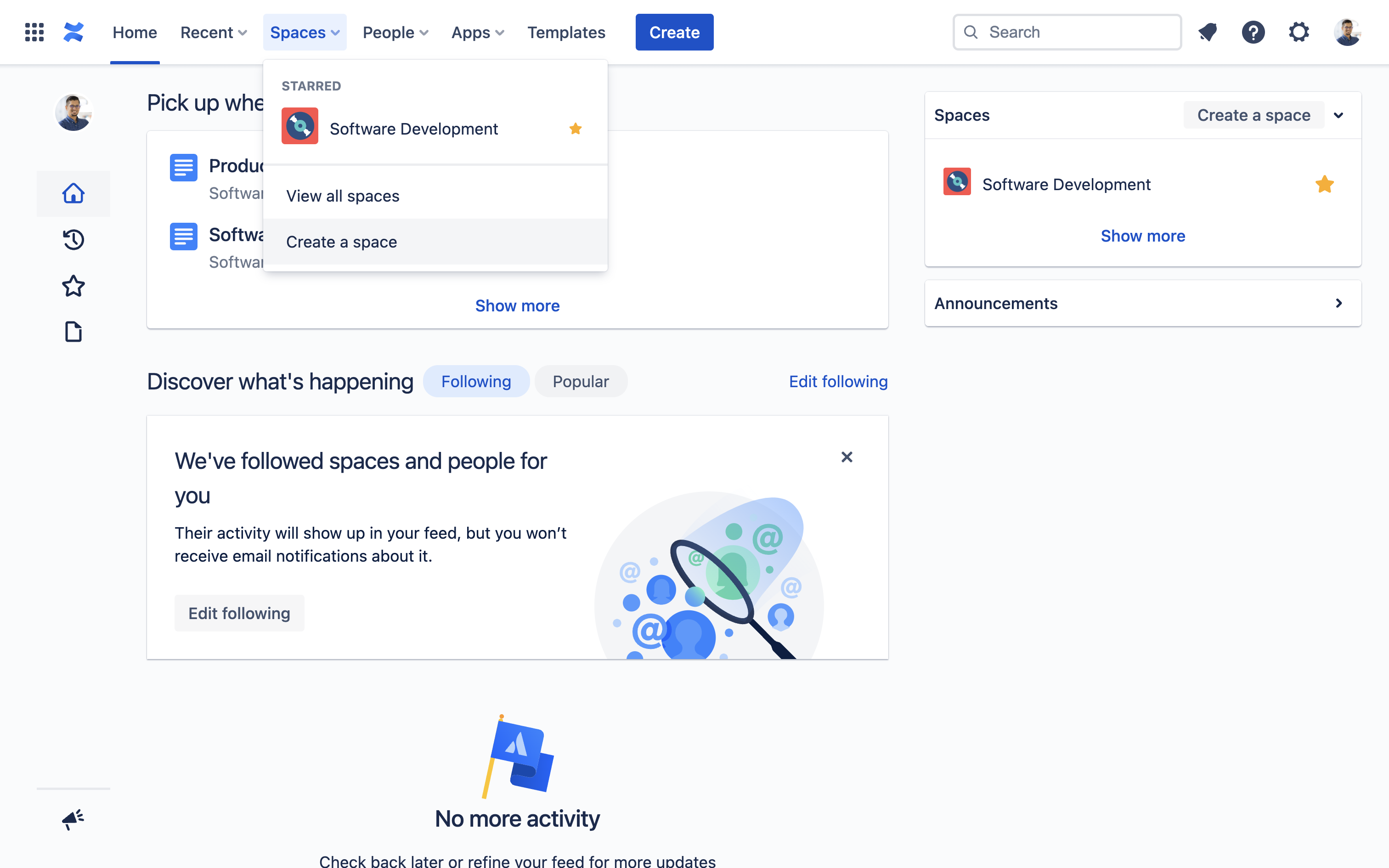Open the help question mark icon
The width and height of the screenshot is (1389, 868).
(x=1253, y=32)
